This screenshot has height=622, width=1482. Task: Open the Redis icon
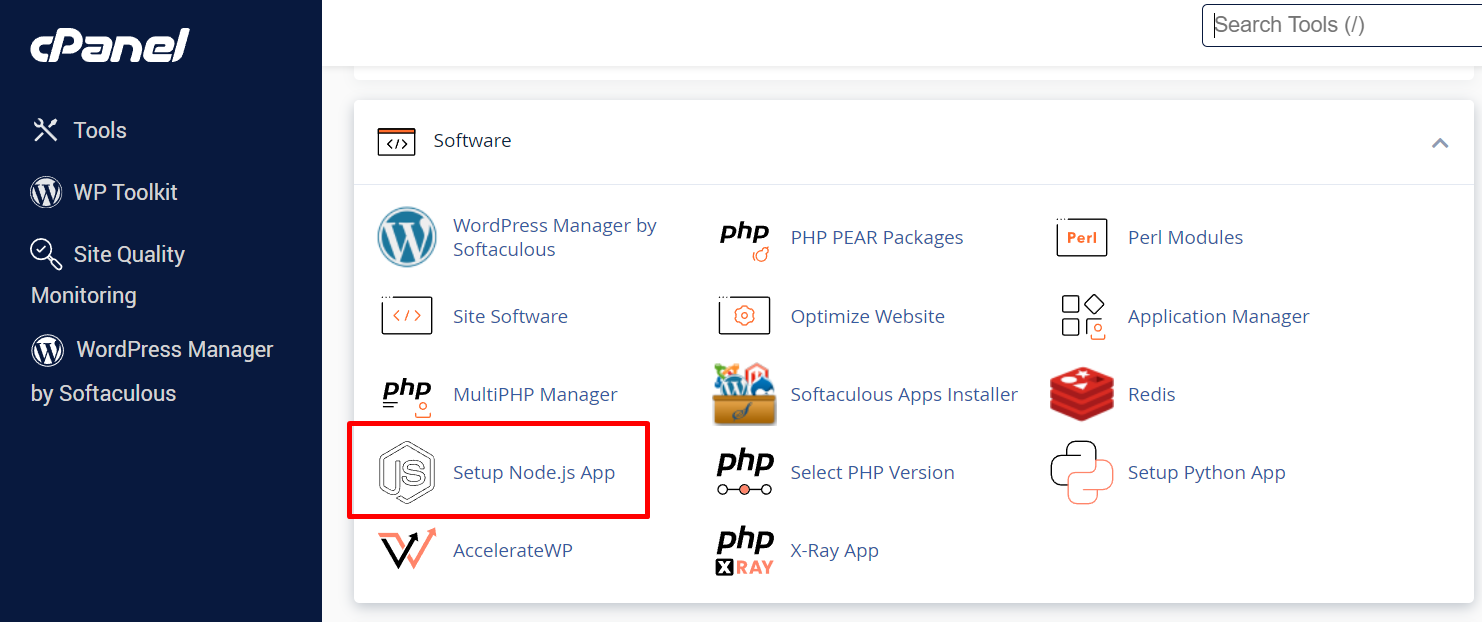(1081, 395)
